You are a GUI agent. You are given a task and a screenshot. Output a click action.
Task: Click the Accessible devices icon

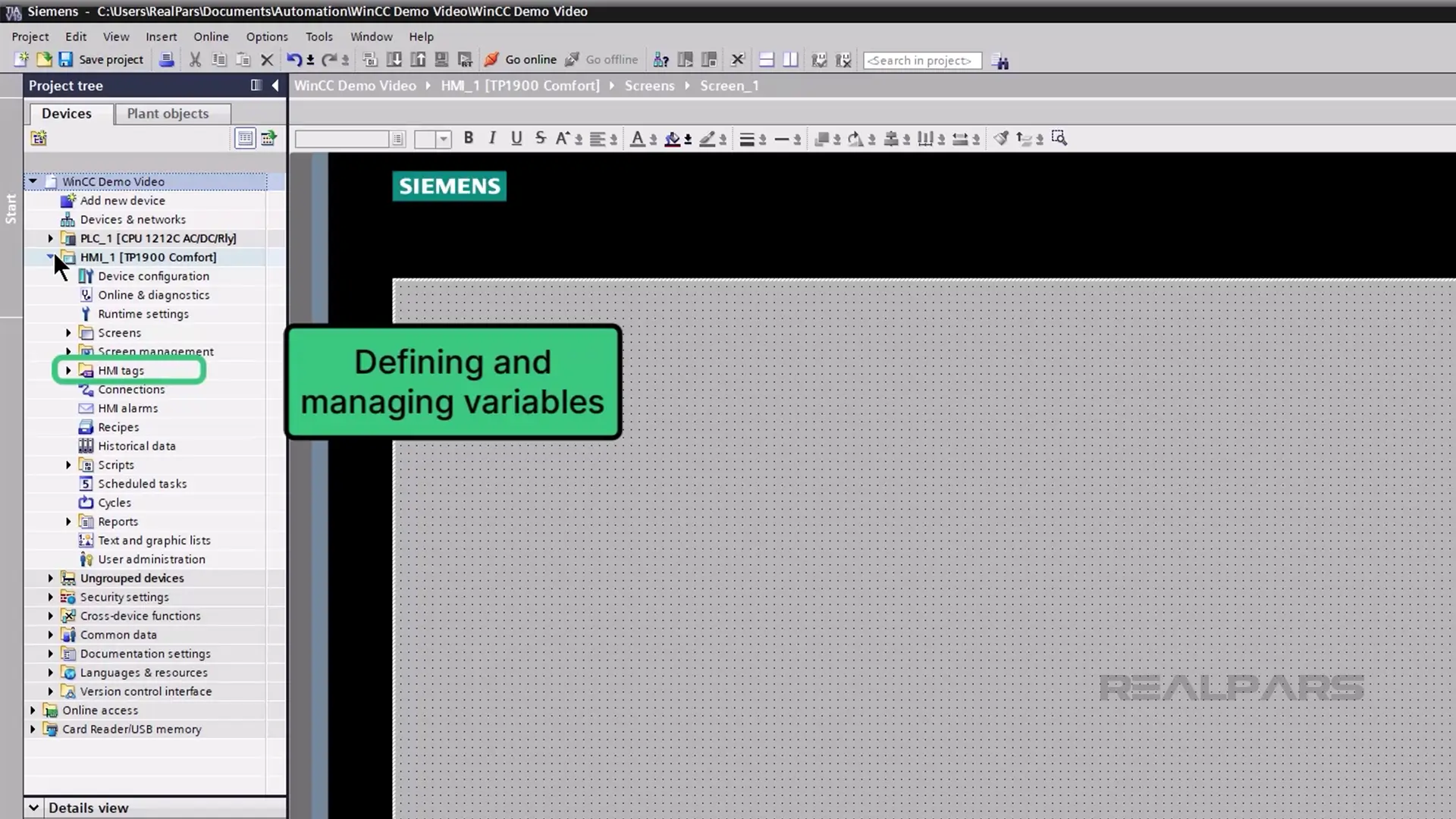661,60
